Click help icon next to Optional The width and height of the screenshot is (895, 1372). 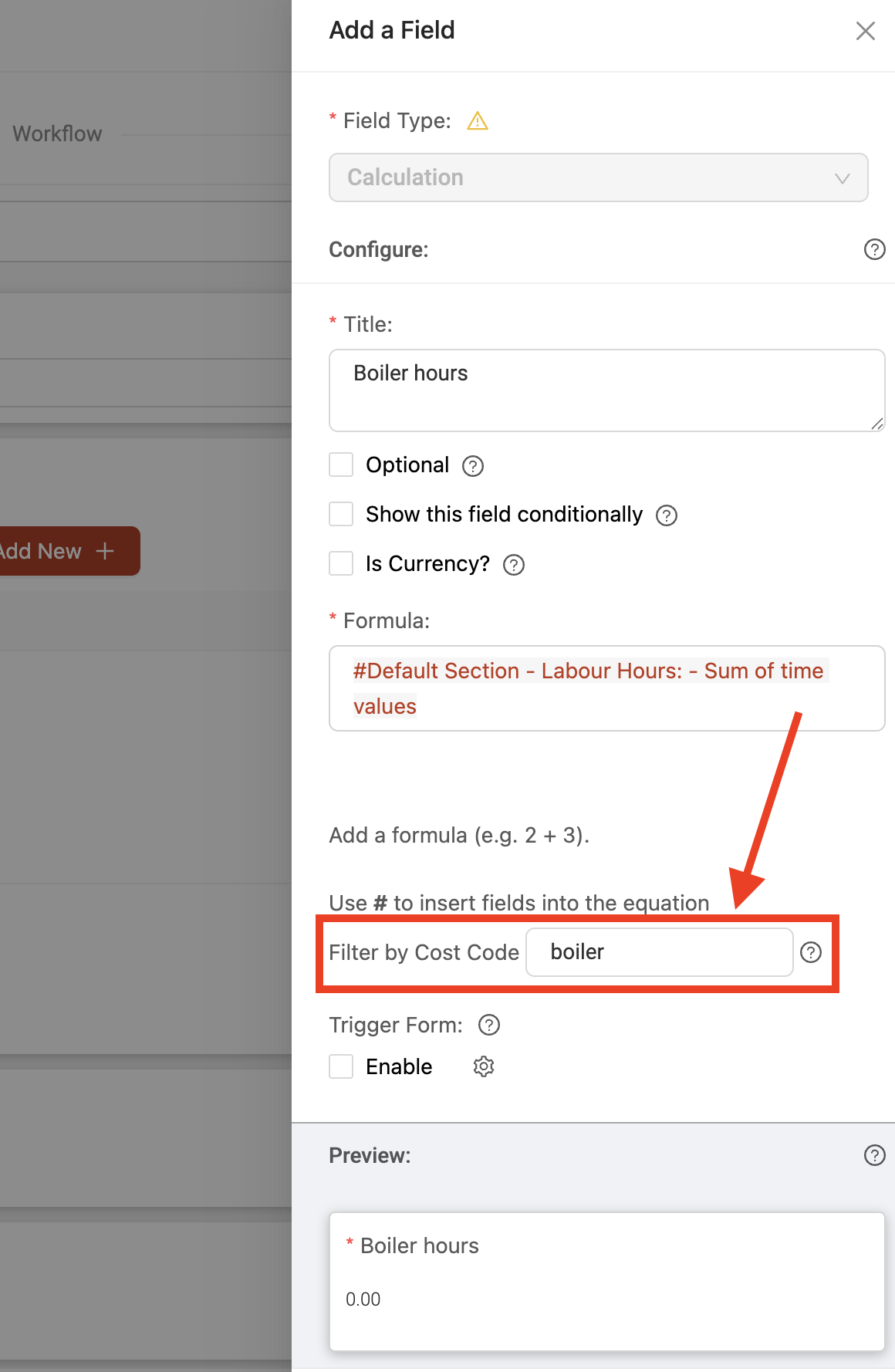click(472, 466)
